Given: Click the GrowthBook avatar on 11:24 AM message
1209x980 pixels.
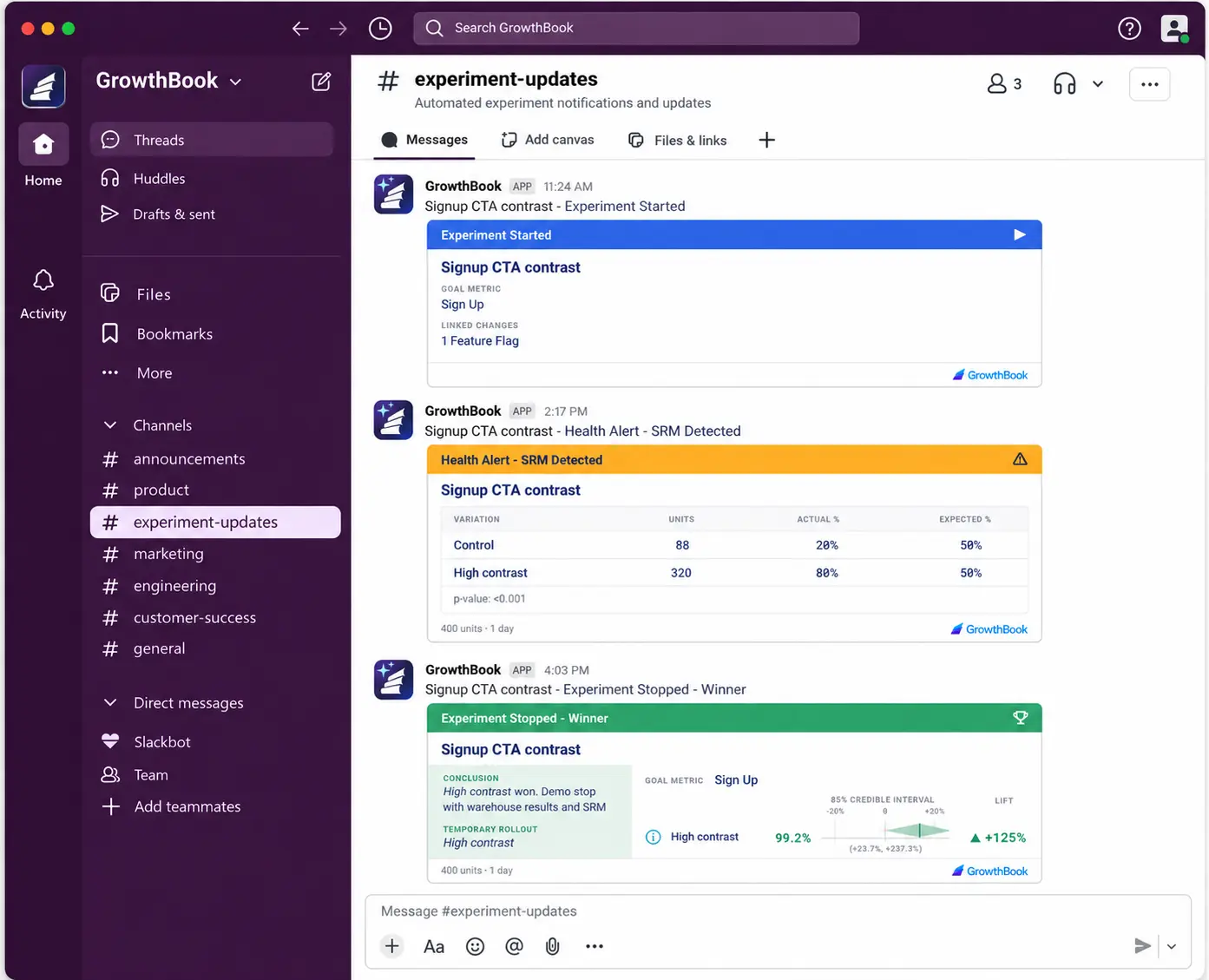Looking at the screenshot, I should tap(393, 194).
